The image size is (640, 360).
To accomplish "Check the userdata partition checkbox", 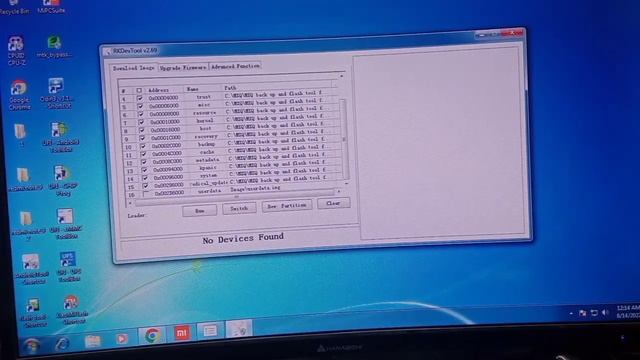I will [x=146, y=193].
